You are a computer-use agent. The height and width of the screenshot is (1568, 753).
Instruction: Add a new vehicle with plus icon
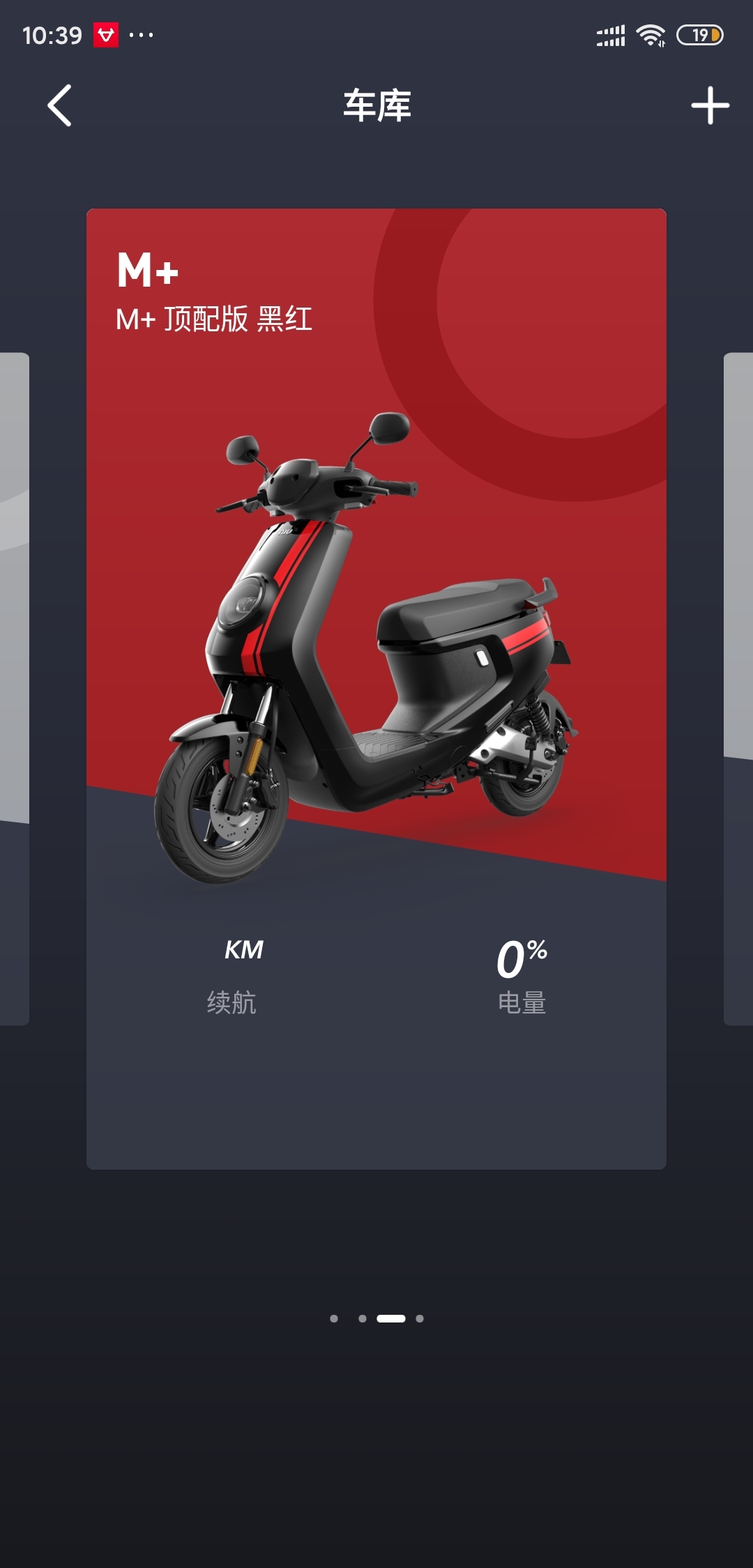(710, 105)
